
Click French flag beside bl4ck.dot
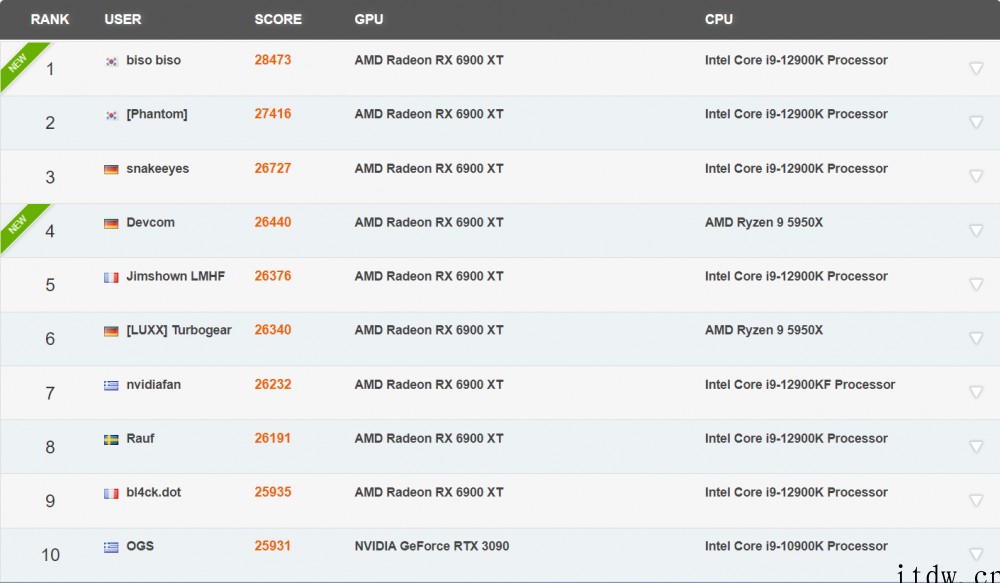point(111,493)
